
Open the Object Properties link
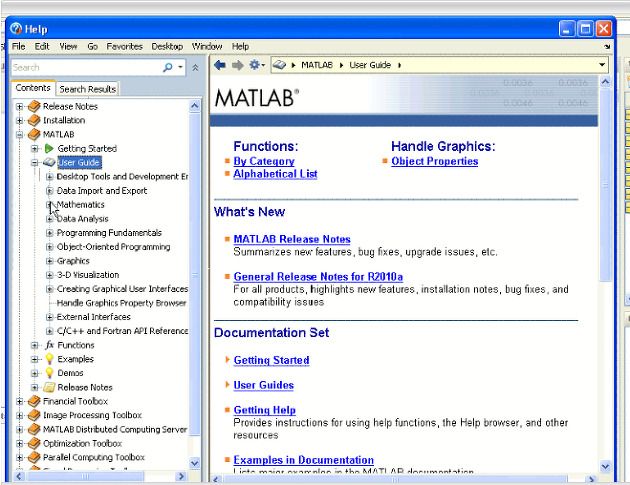pyautogui.click(x=435, y=161)
